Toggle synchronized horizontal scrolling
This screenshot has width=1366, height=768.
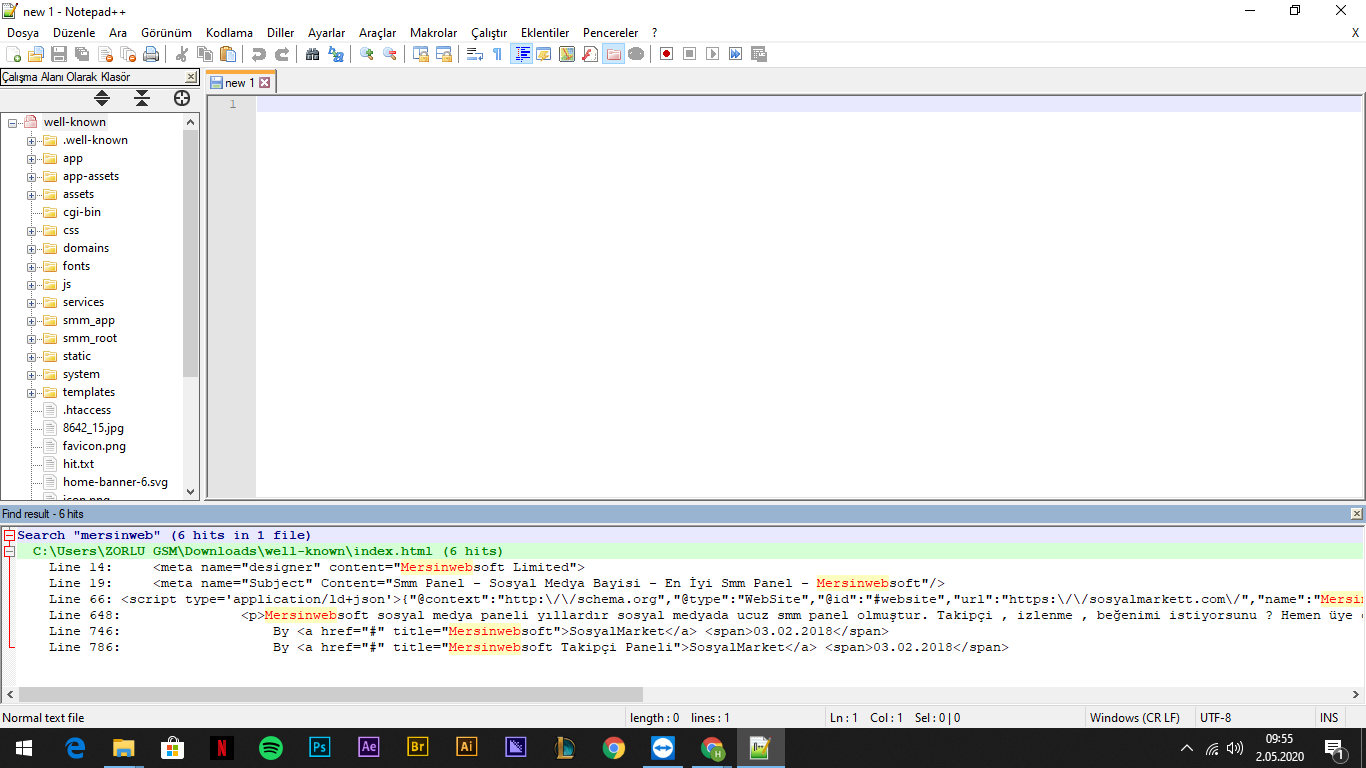tap(444, 54)
